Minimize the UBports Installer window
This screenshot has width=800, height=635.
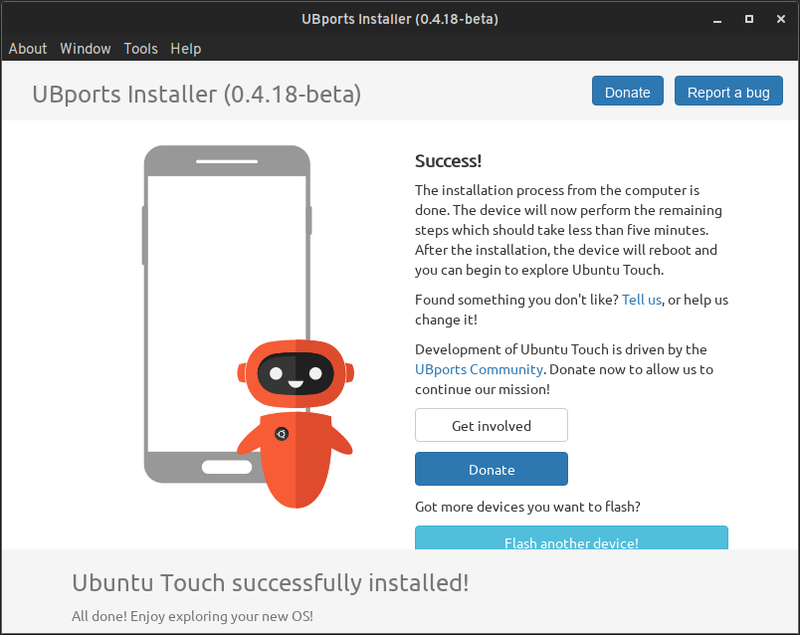pyautogui.click(x=718, y=19)
